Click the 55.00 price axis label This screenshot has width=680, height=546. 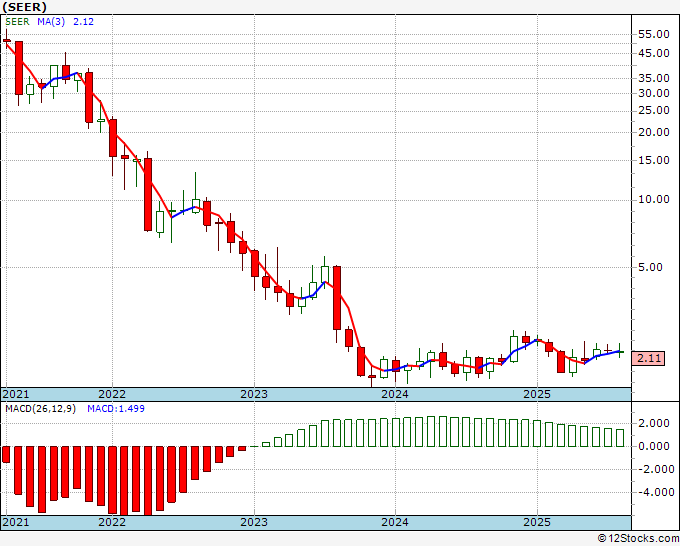coord(654,34)
